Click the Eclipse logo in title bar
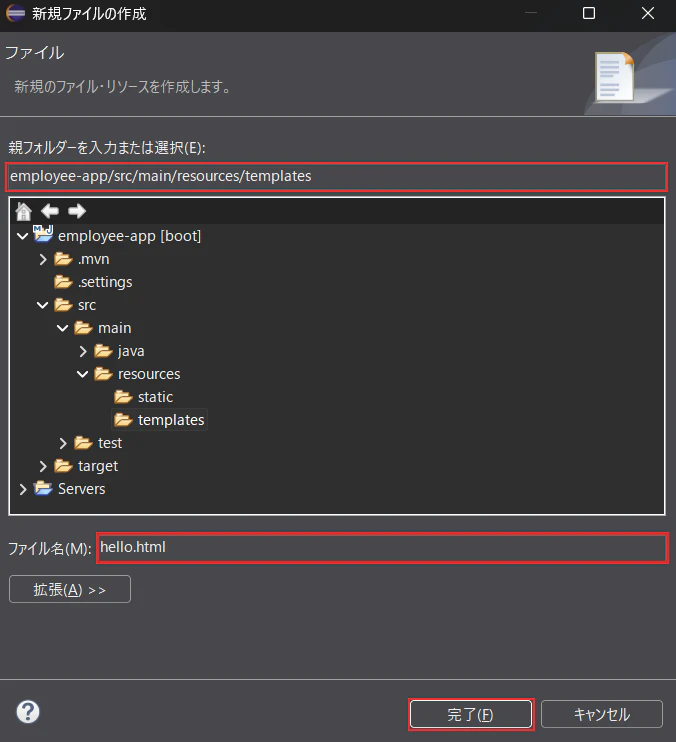 pos(15,13)
